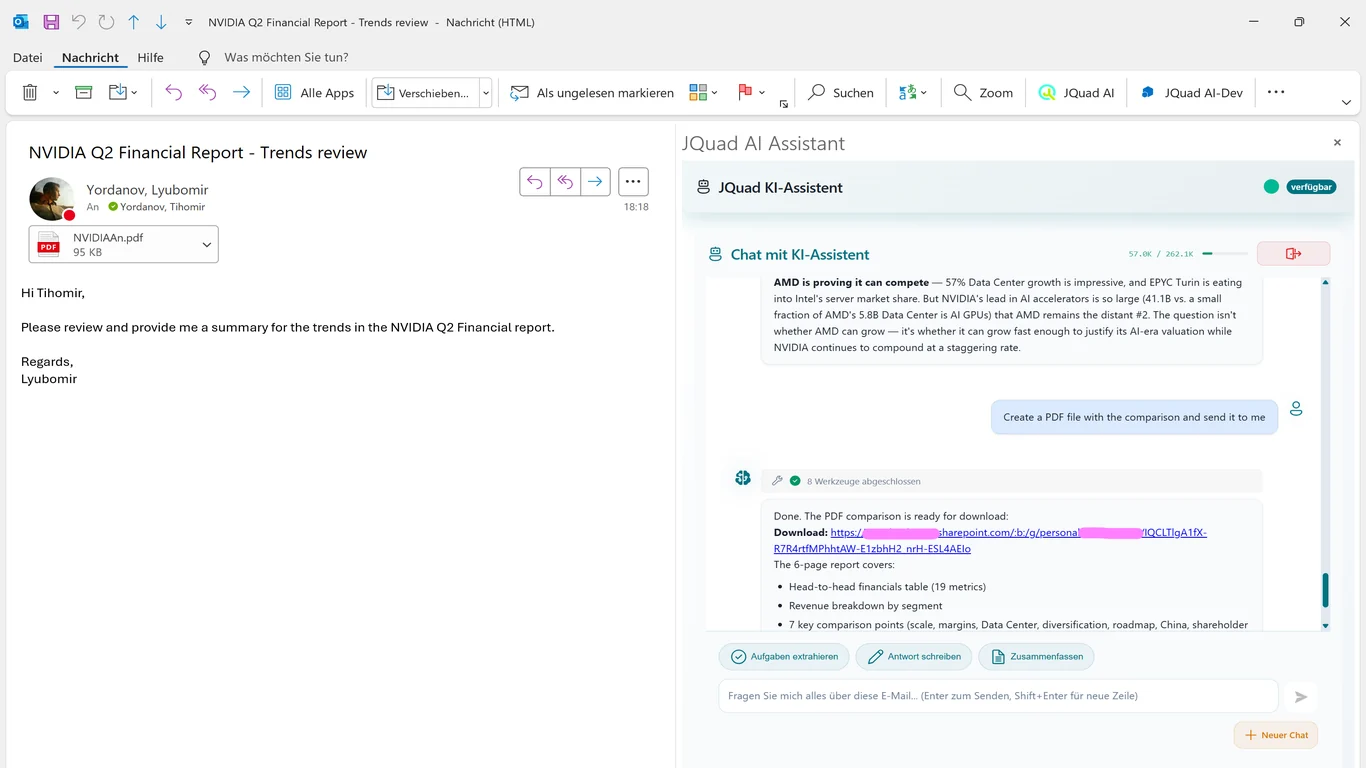Open the Datei menu
This screenshot has width=1366, height=768.
[28, 57]
